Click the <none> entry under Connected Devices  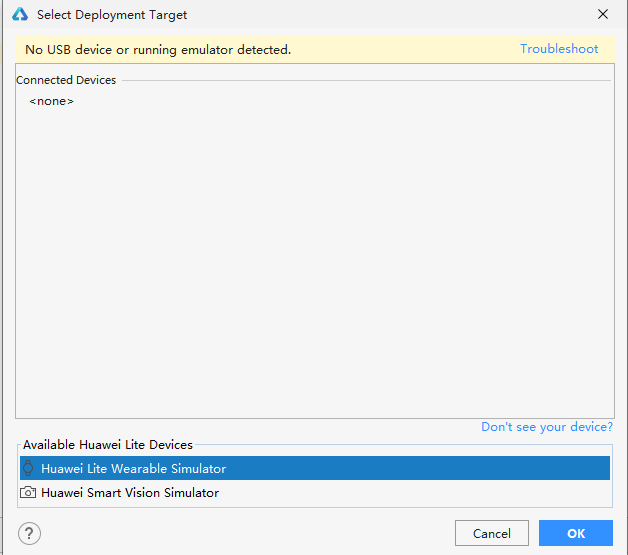point(51,101)
